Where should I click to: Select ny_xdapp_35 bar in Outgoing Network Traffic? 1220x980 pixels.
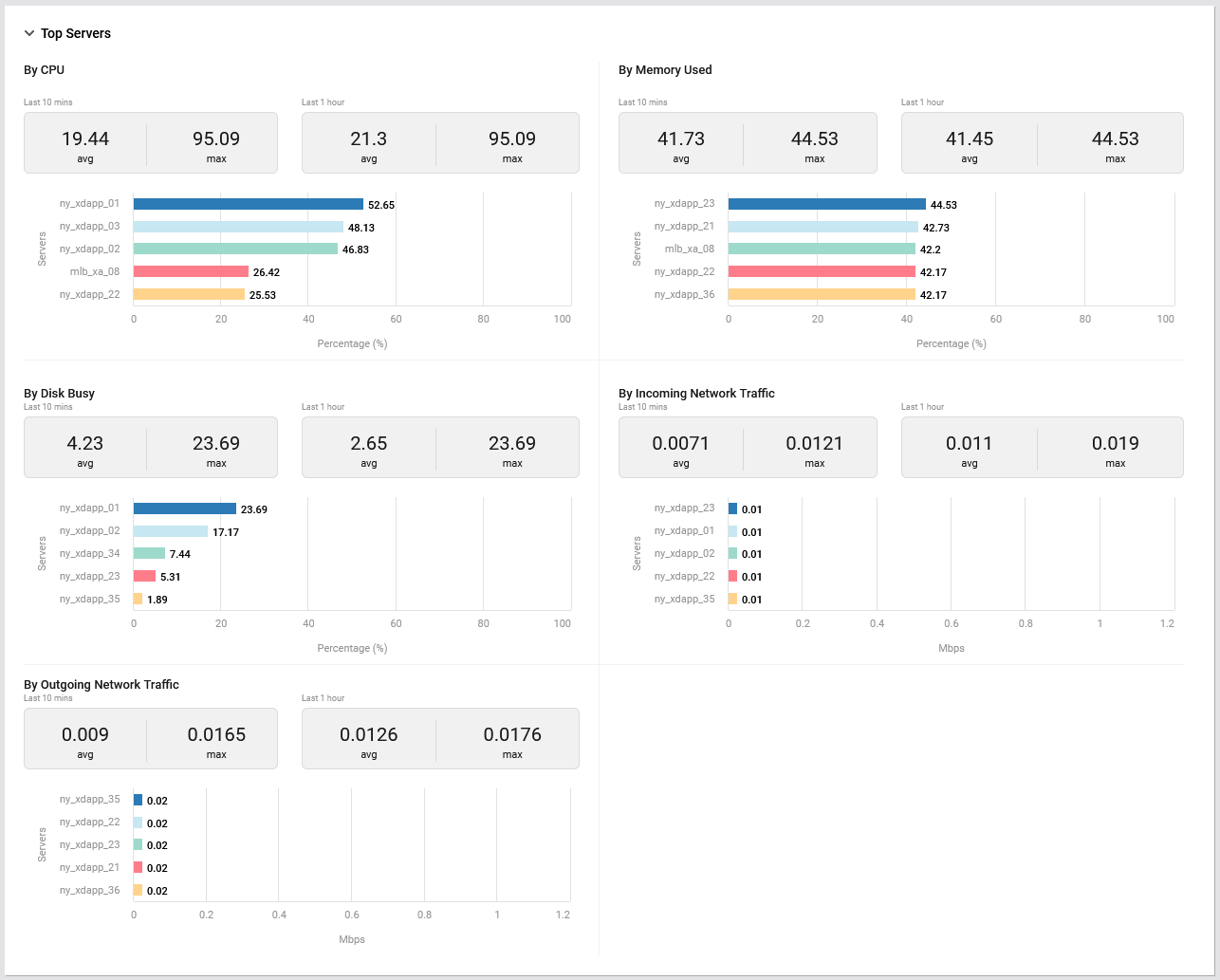pos(138,800)
